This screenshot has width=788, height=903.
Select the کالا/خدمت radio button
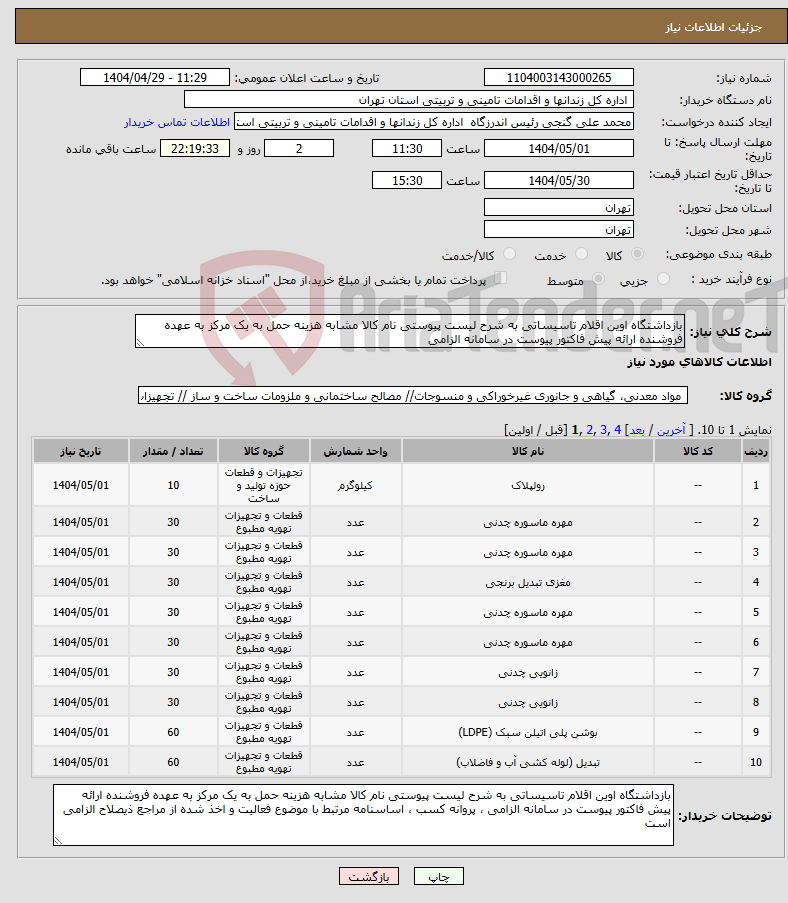pyautogui.click(x=509, y=254)
